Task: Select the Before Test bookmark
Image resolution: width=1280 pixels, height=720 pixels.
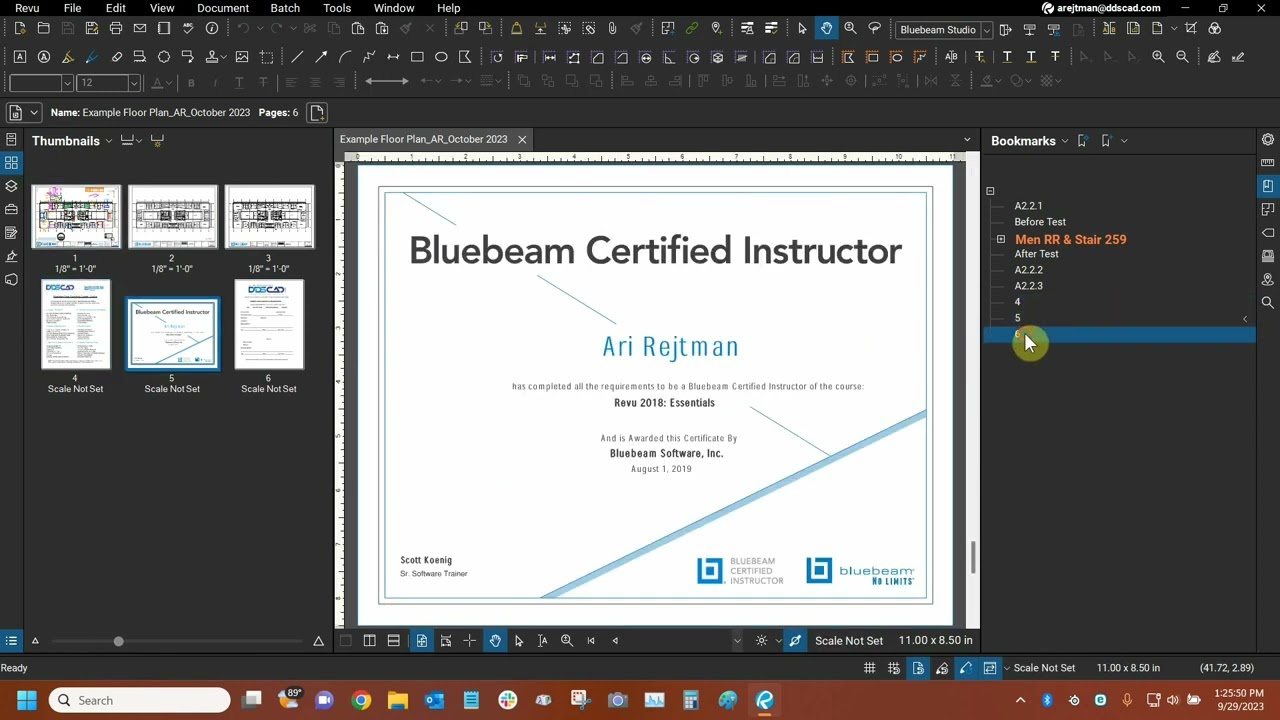Action: (1040, 222)
